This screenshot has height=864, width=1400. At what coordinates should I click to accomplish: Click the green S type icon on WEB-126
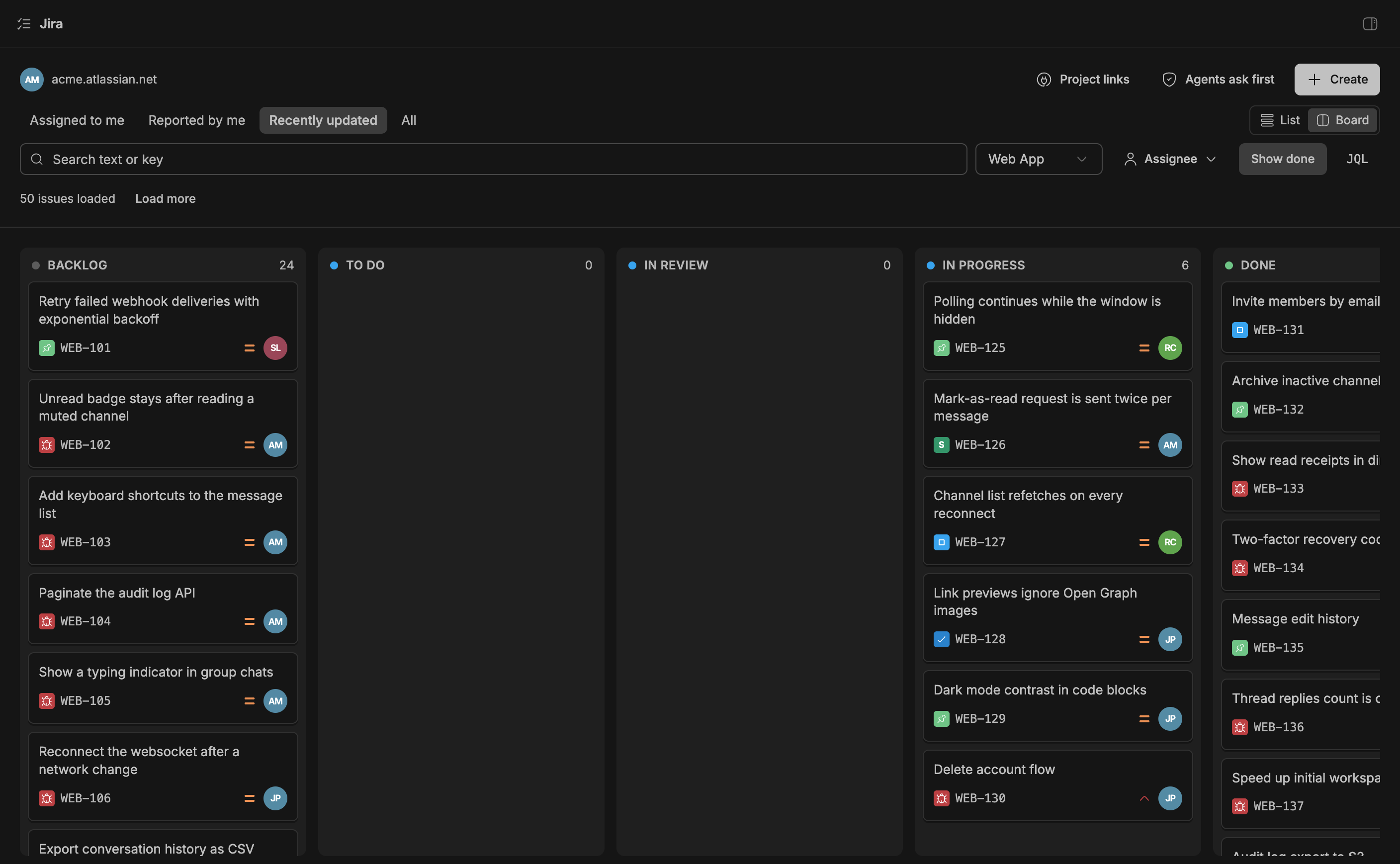941,444
